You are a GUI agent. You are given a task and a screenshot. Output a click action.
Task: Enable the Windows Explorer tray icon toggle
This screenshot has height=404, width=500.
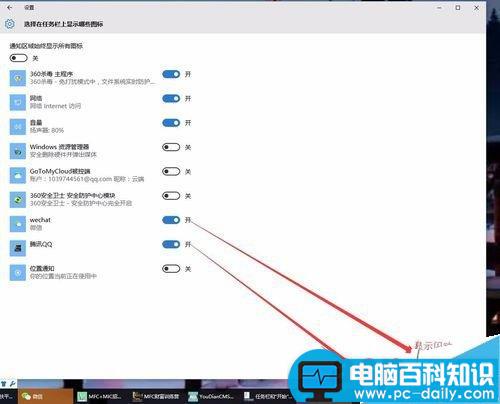(x=171, y=147)
